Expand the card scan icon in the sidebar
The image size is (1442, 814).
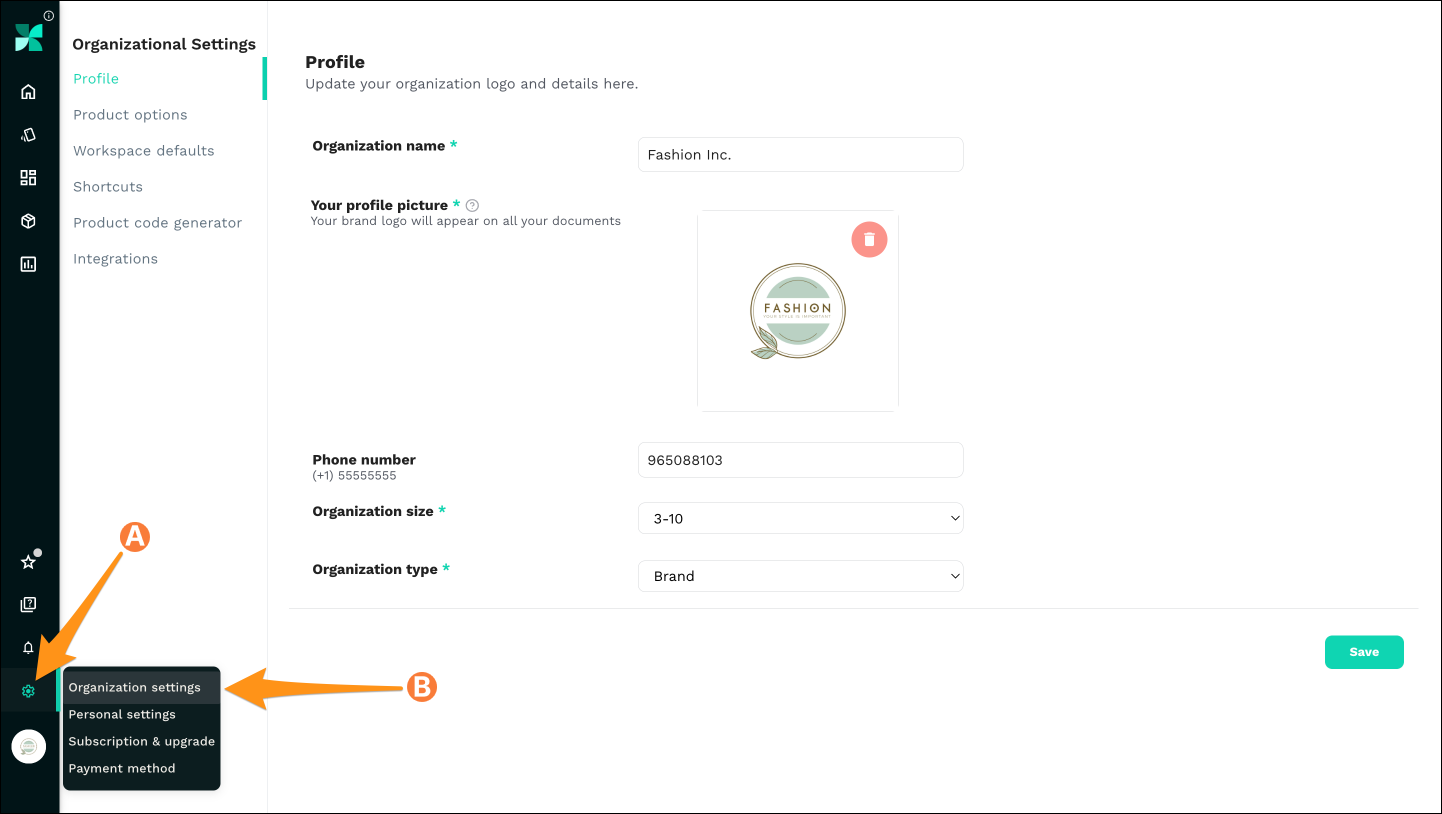point(28,134)
